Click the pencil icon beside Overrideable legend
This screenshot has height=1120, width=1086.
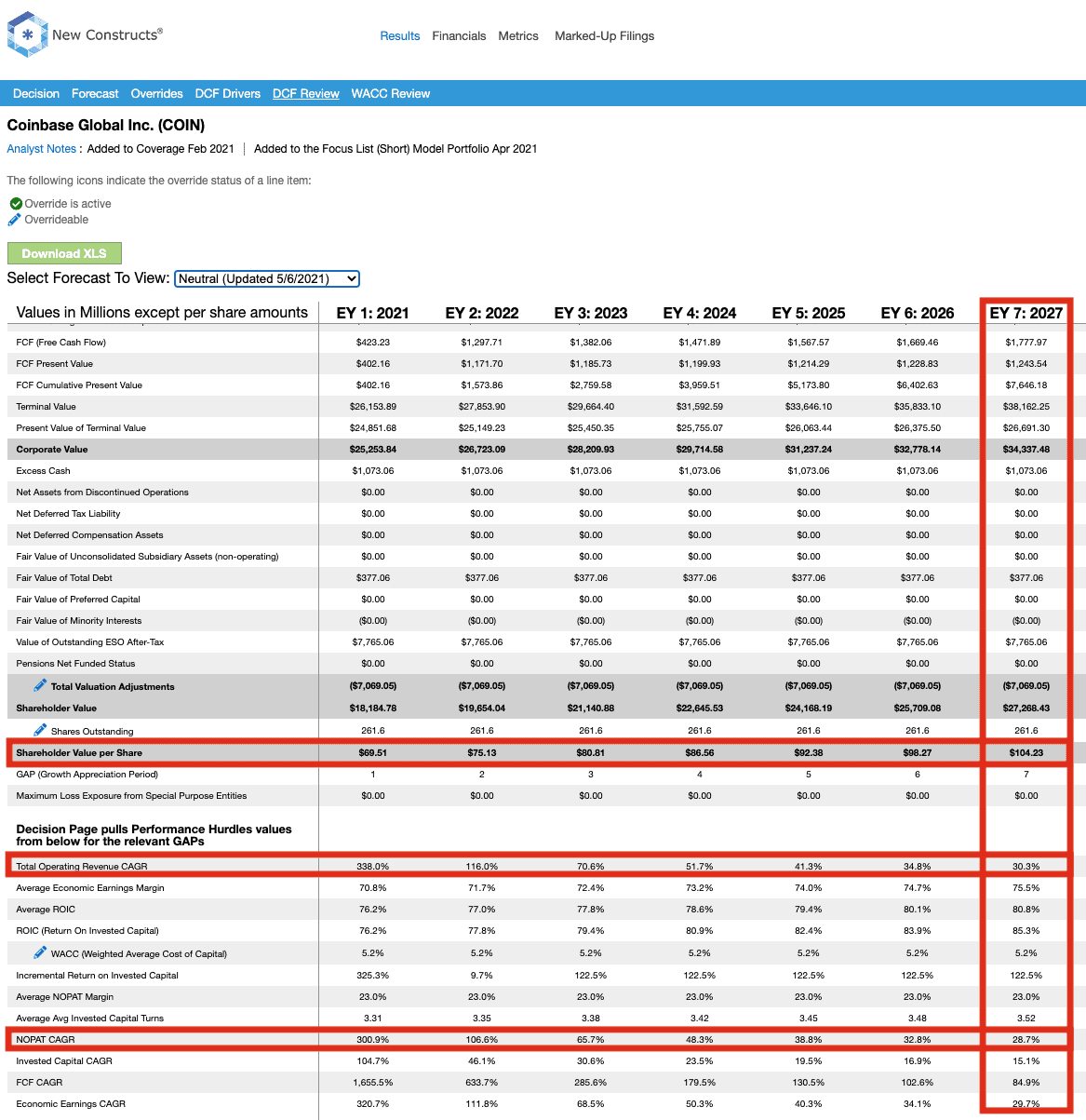click(14, 220)
